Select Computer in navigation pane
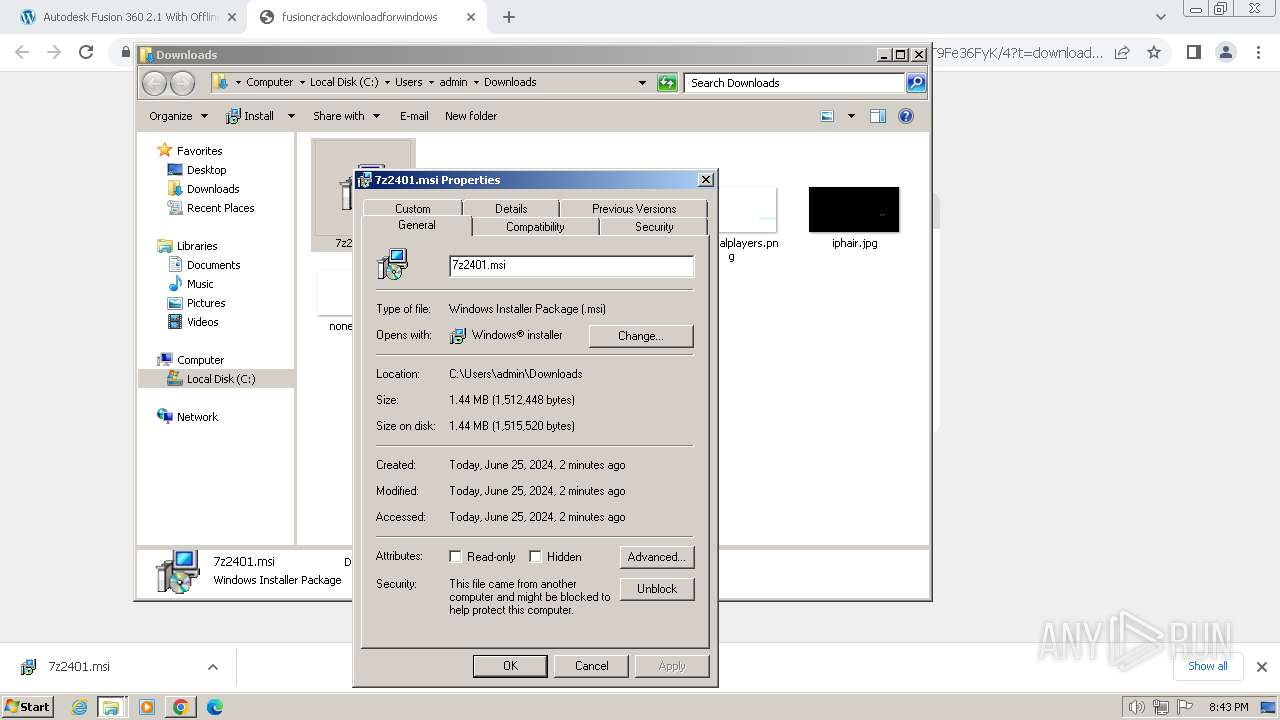This screenshot has width=1280, height=720. coord(191,360)
